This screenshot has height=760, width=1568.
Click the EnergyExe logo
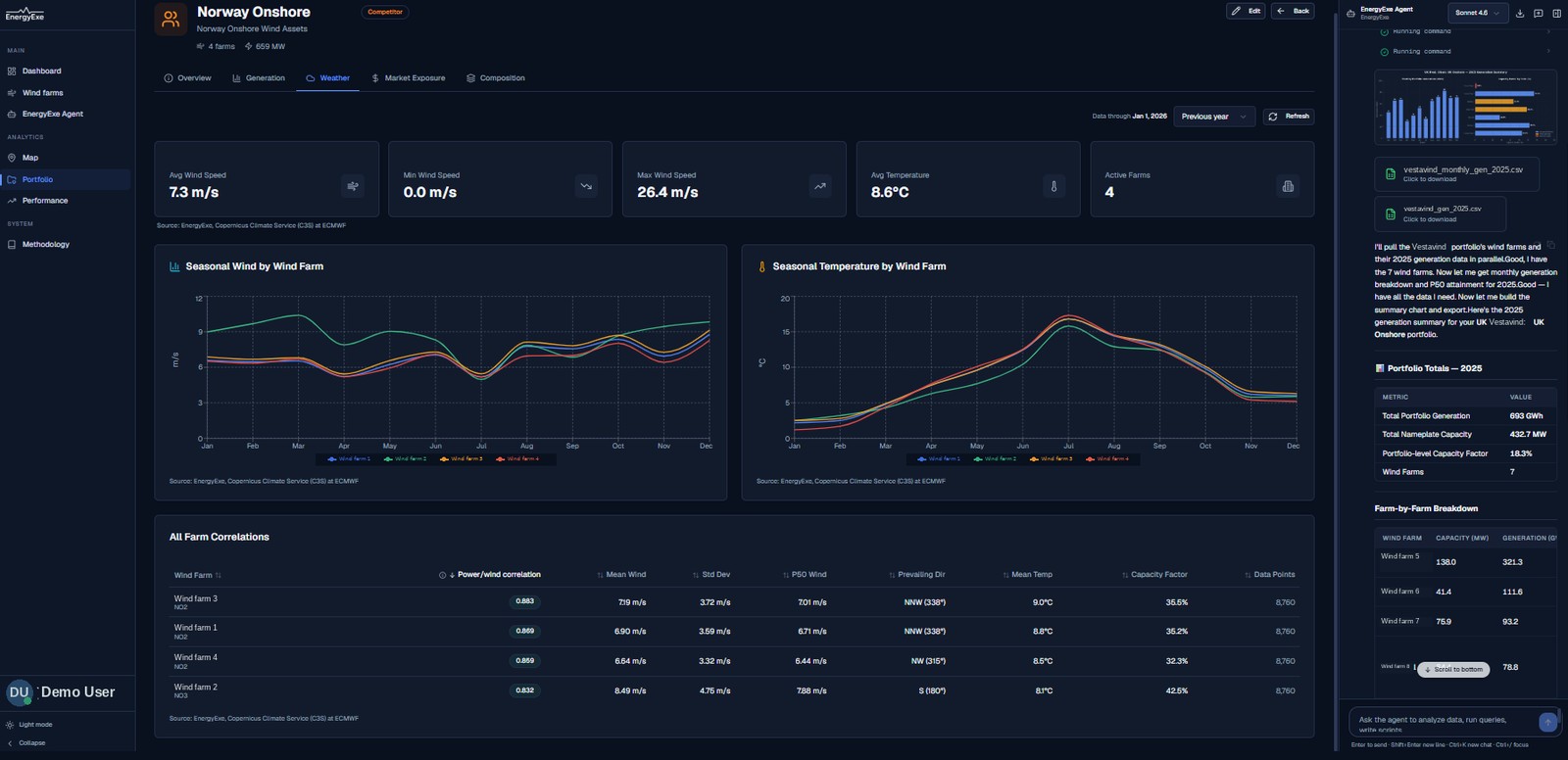click(x=24, y=15)
